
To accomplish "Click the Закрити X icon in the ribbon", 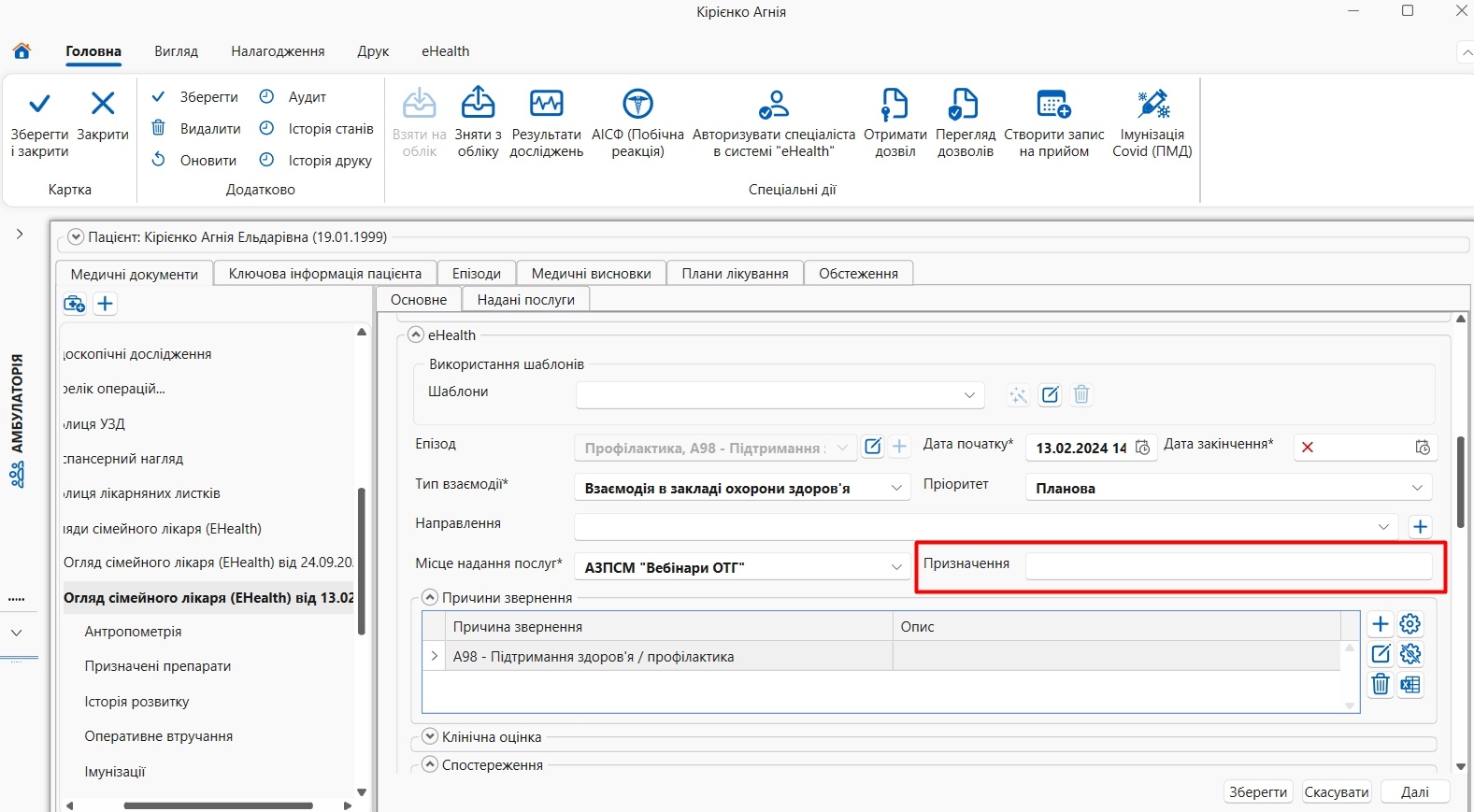I will (103, 104).
